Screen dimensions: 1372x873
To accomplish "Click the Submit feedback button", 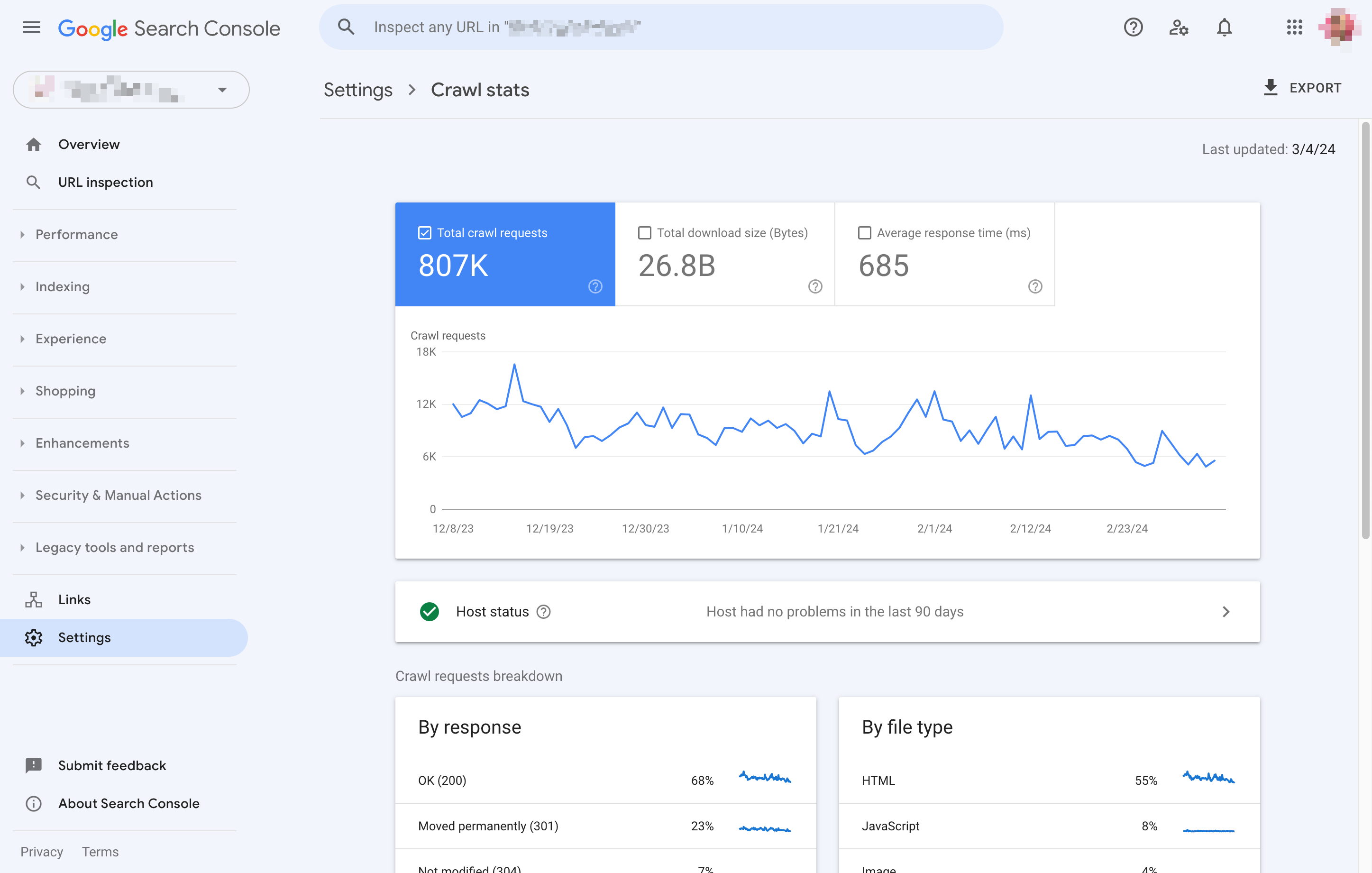I will (x=112, y=764).
